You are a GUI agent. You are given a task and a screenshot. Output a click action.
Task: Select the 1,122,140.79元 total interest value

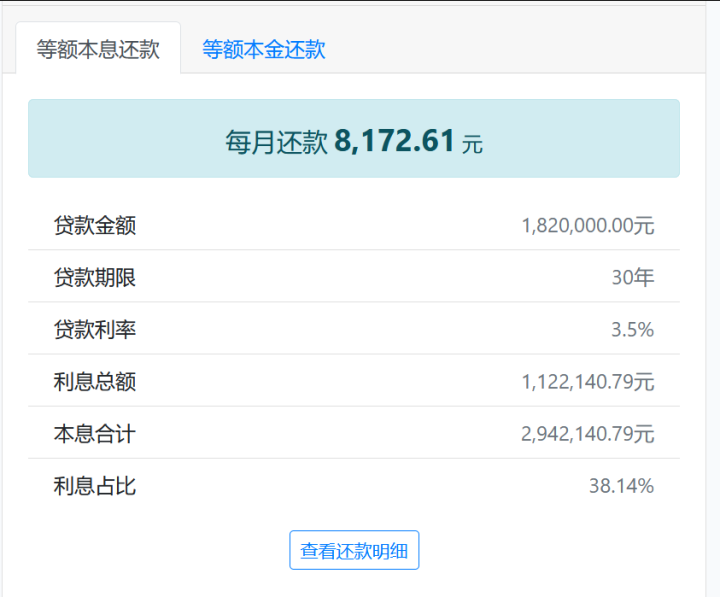(x=588, y=381)
